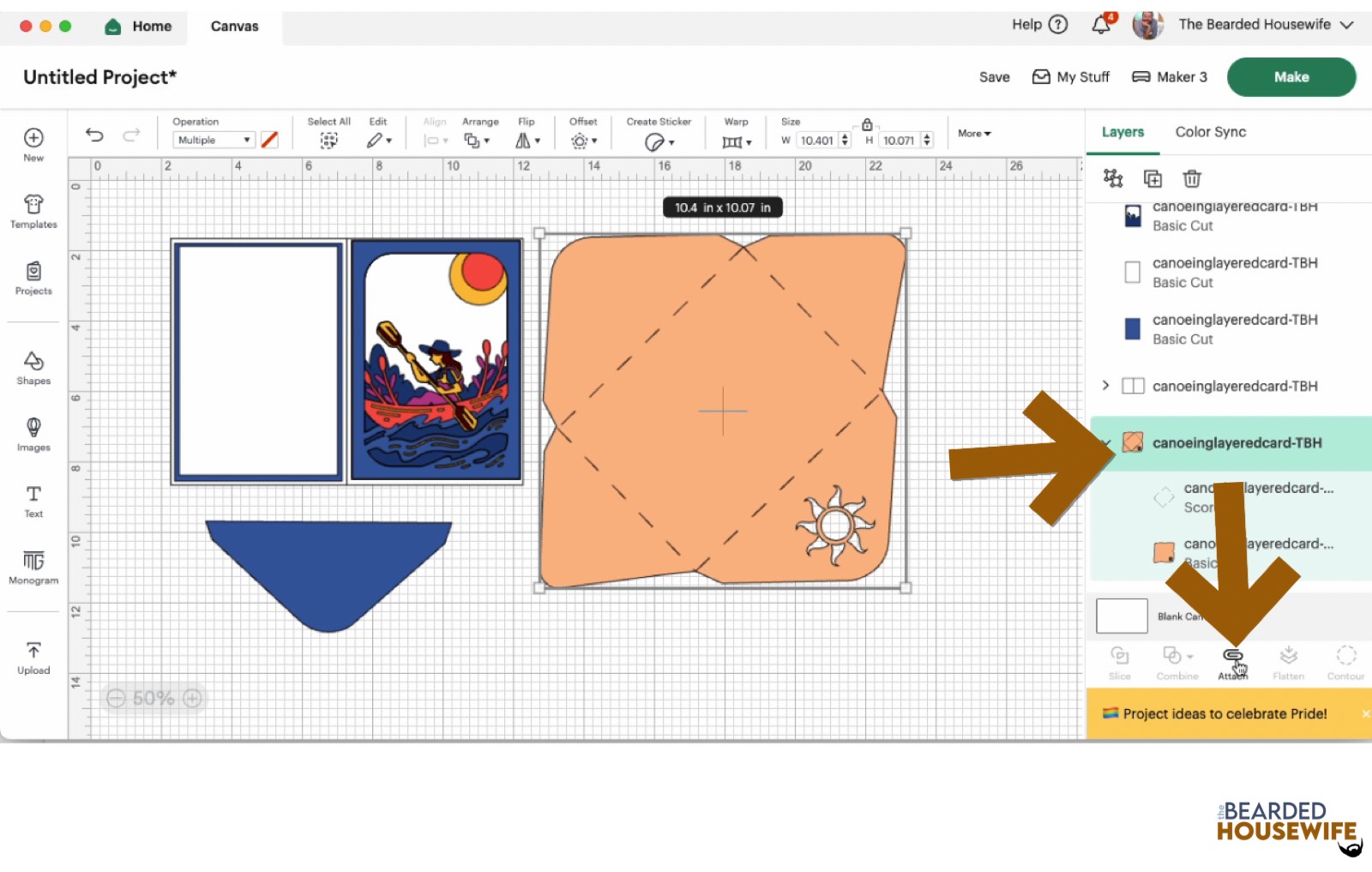
Task: Open the Operation dropdown
Action: coord(214,140)
